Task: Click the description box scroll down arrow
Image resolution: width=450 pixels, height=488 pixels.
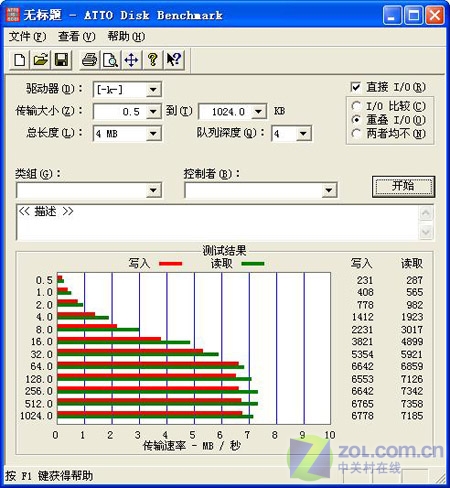Action: (426, 231)
